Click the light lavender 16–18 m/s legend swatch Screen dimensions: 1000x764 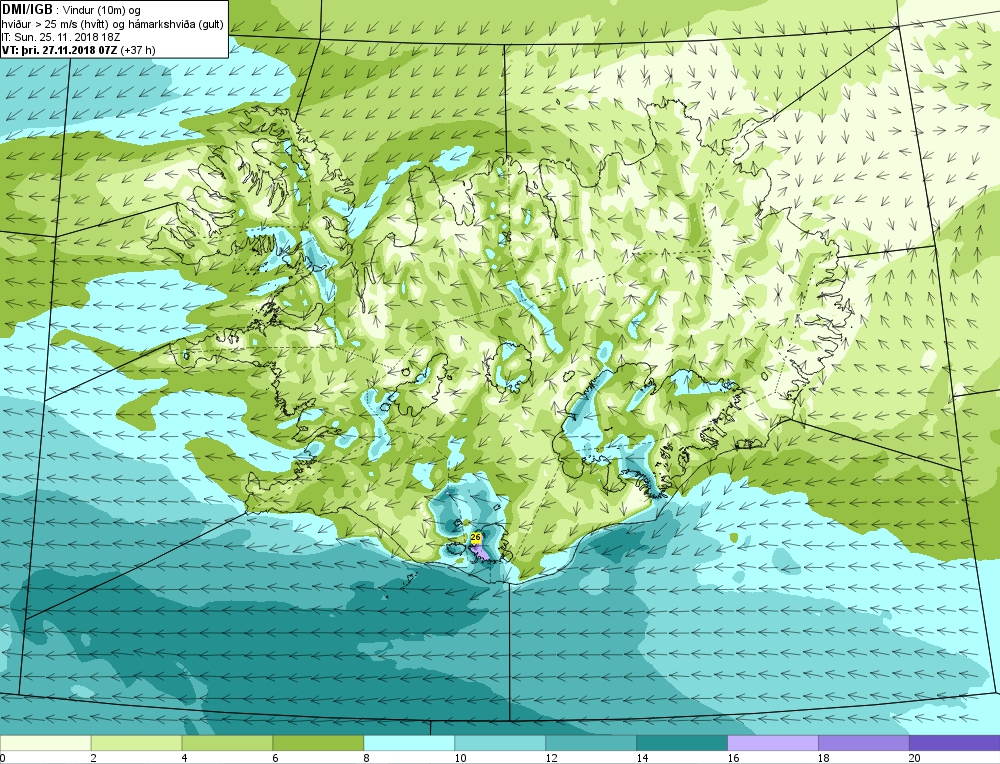pos(772,743)
